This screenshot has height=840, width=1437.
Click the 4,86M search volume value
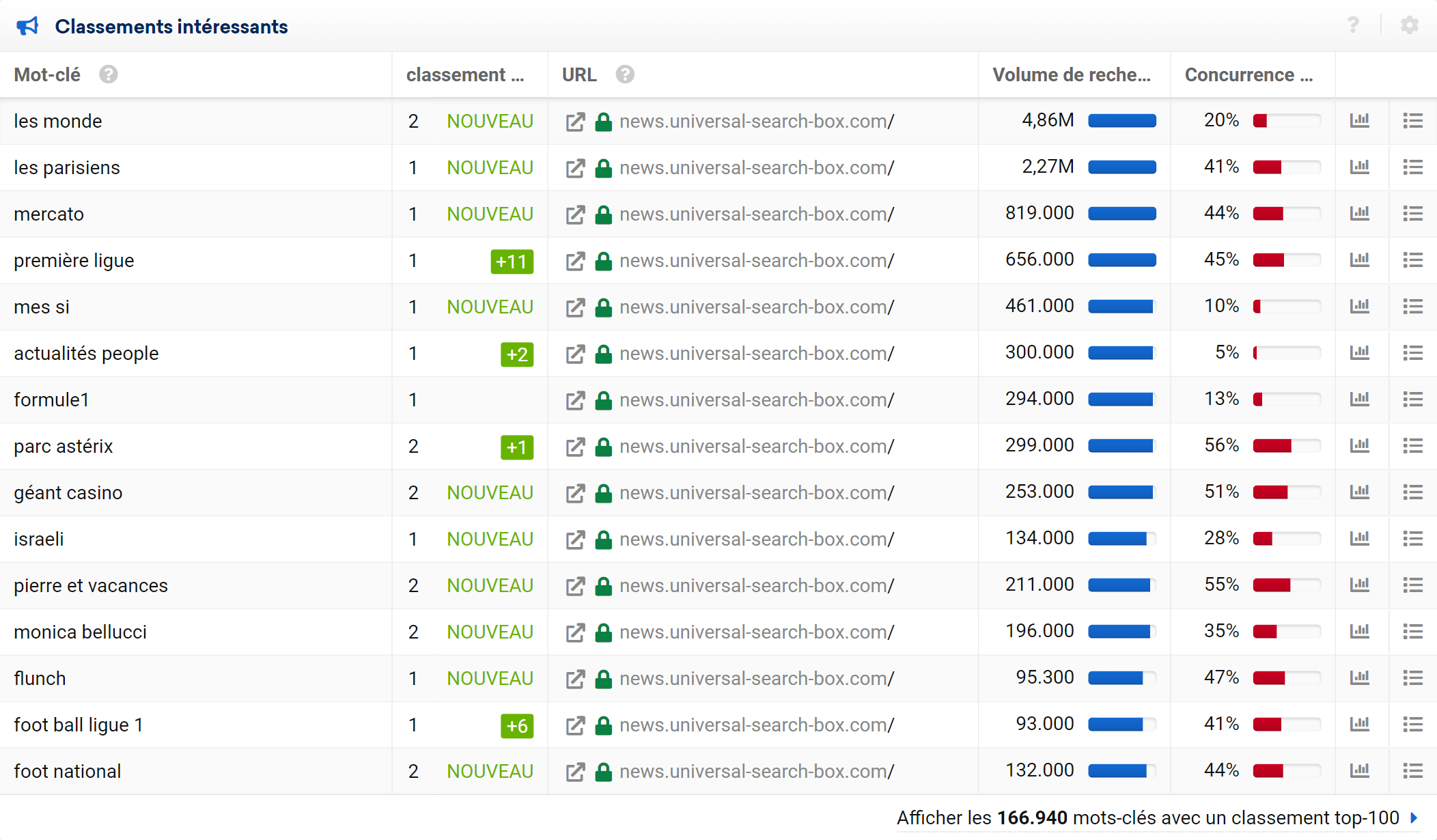1048,120
